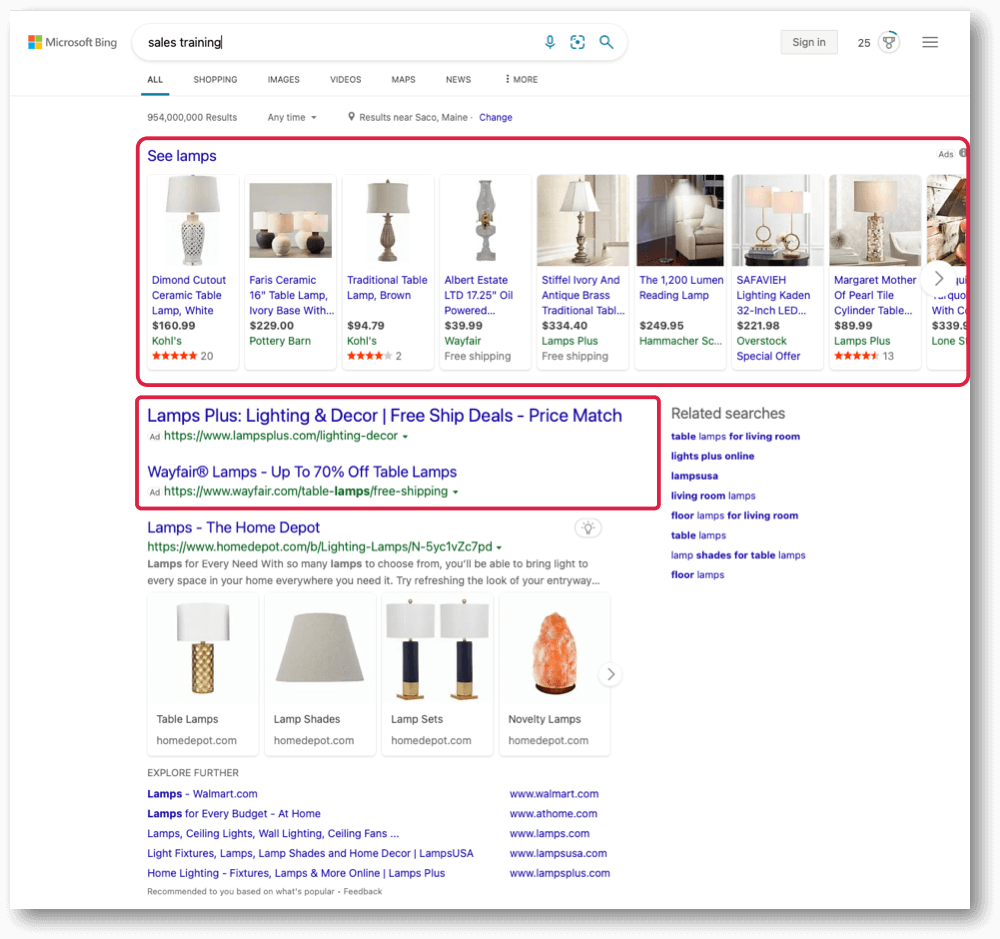Expand the wayfair.com ad URL dropdown arrow

(x=455, y=492)
